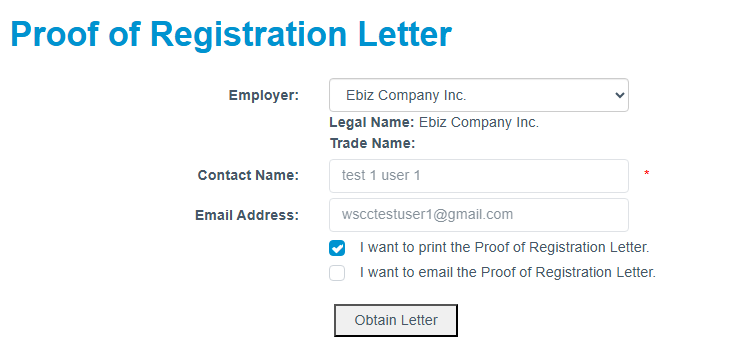Click the Email Address field label
732x360 pixels.
point(247,215)
